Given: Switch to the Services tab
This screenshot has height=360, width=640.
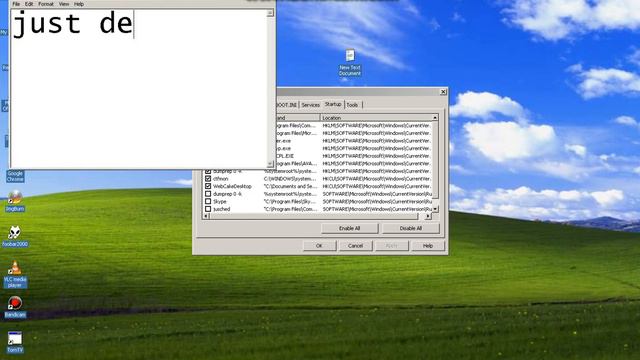Looking at the screenshot, I should click(311, 105).
